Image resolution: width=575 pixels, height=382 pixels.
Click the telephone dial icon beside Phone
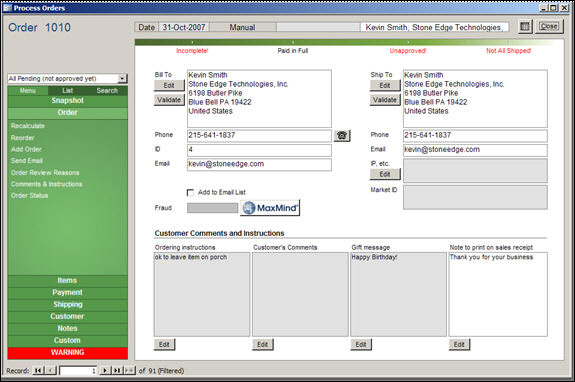coord(342,136)
